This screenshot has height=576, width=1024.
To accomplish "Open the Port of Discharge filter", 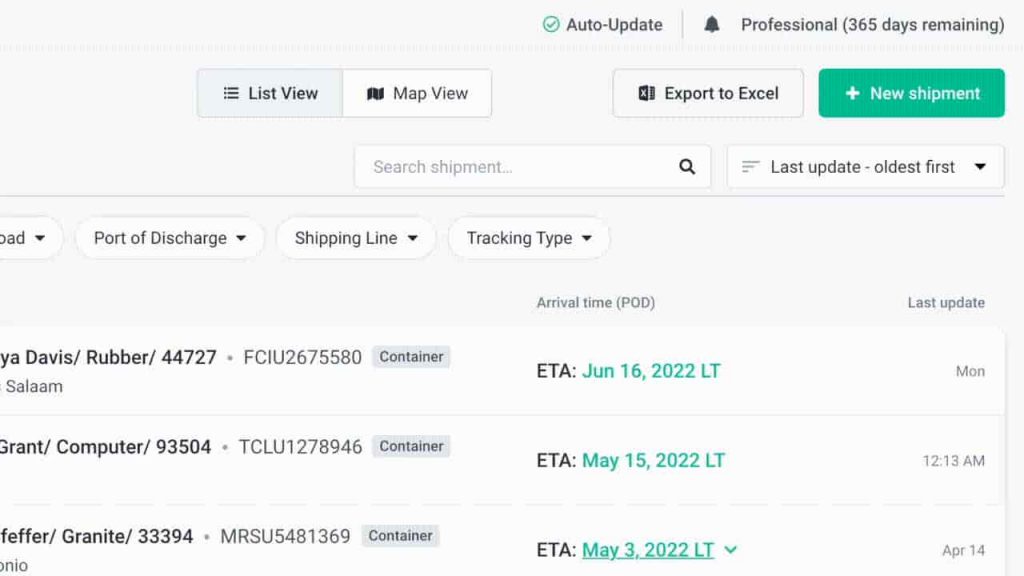I will pyautogui.click(x=168, y=238).
